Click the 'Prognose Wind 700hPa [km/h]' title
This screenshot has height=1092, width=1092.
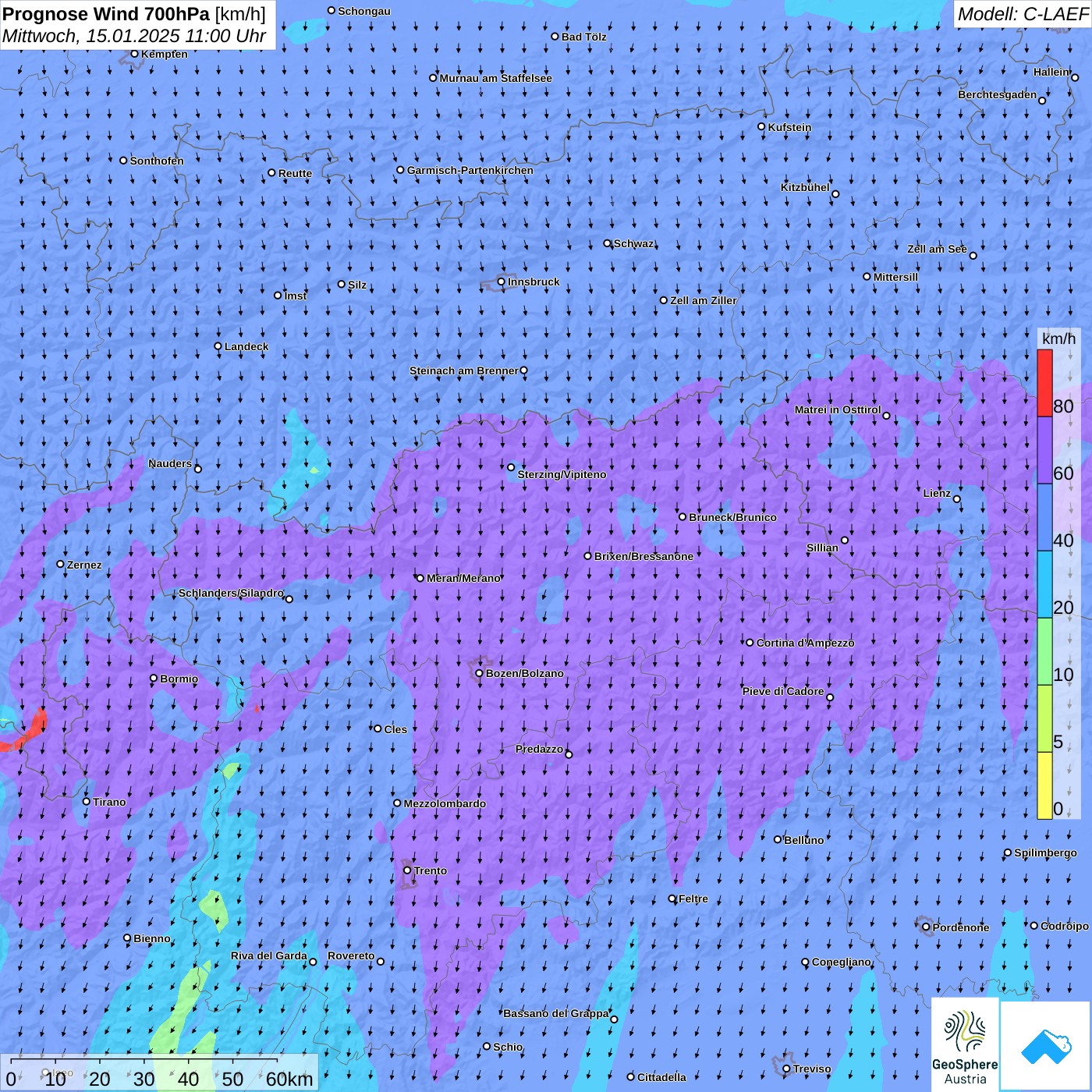134,14
